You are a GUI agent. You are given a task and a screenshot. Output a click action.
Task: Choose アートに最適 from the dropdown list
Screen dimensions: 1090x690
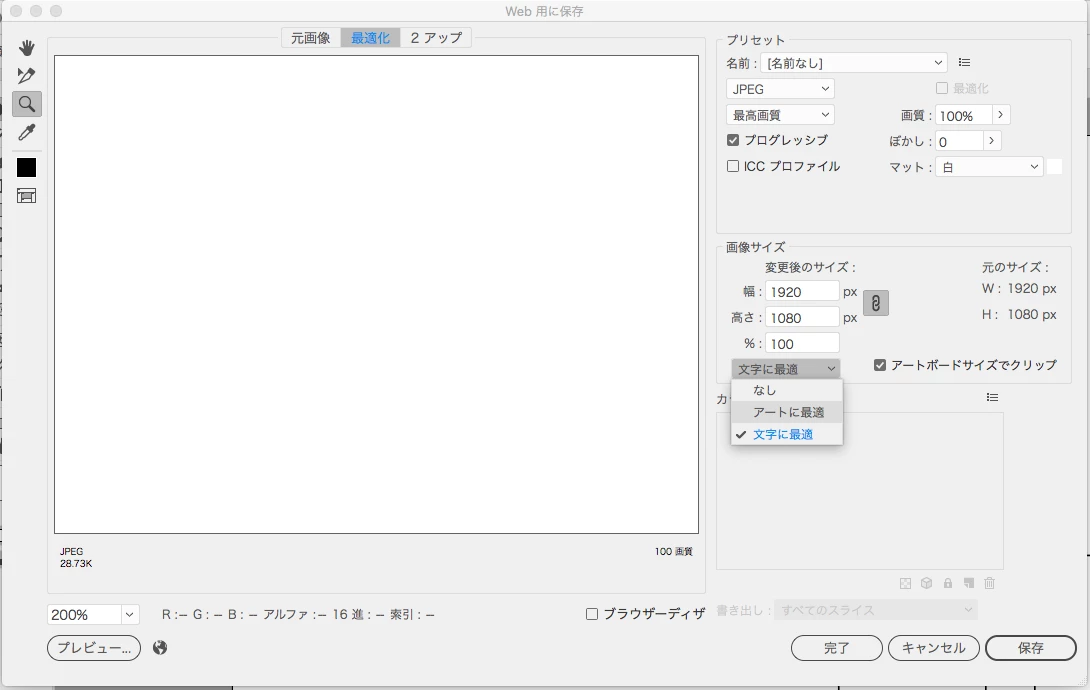coord(787,412)
